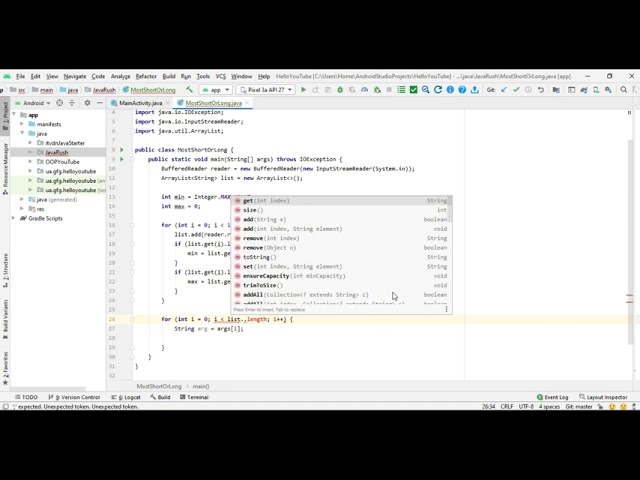Image resolution: width=640 pixels, height=480 pixels.
Task: Run main method from gutter arrow line 9
Action: point(122,159)
